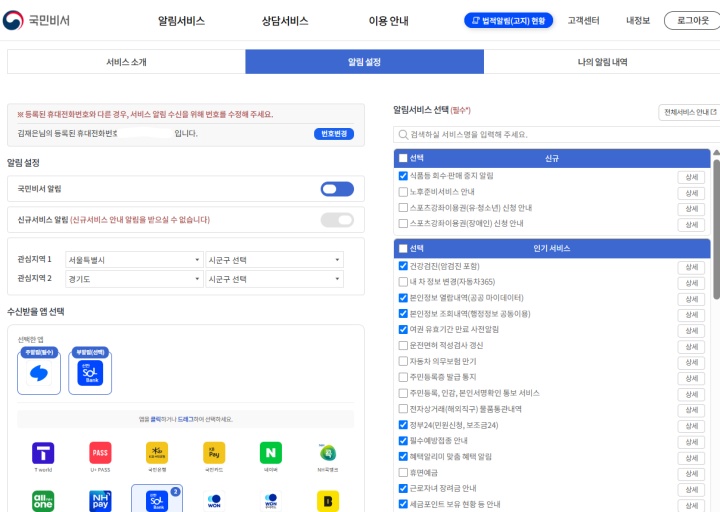The width and height of the screenshot is (720, 512).
Task: Uncheck 근로자녀 장려금 안내
Action: coord(403,488)
